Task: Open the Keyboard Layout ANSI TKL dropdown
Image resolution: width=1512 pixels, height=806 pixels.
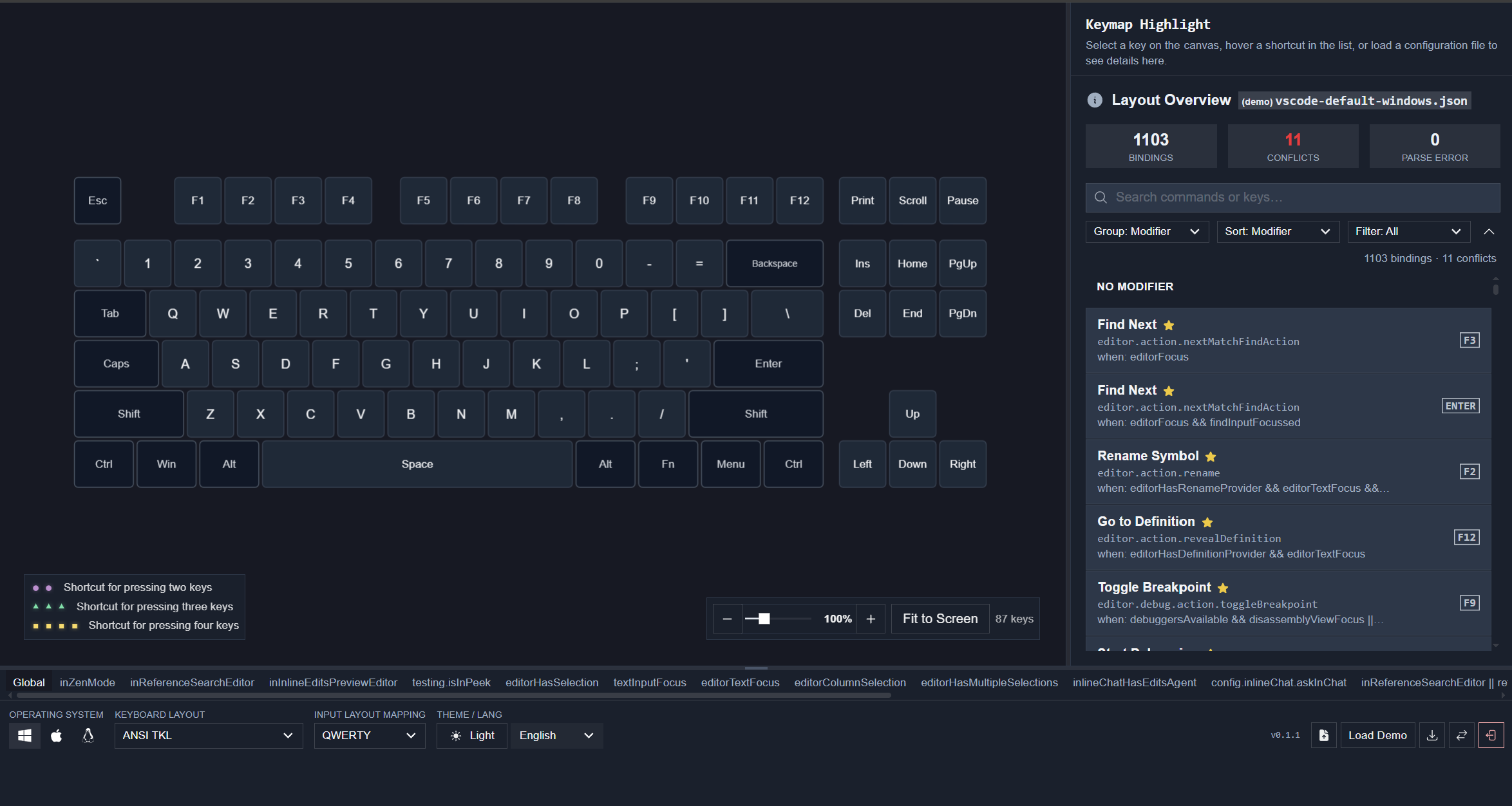Action: [x=208, y=735]
